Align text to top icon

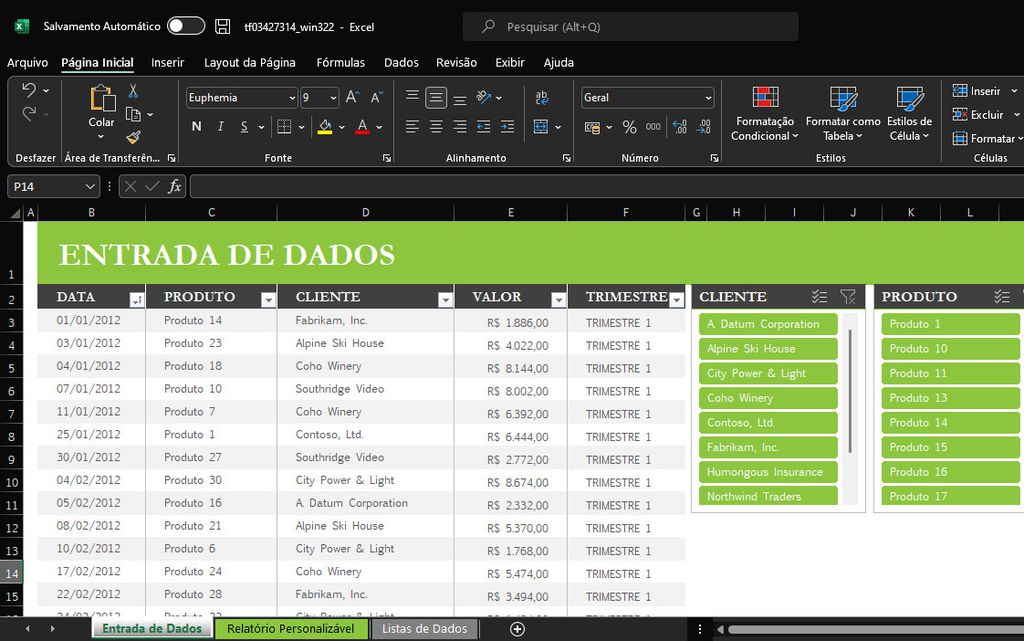coord(412,97)
